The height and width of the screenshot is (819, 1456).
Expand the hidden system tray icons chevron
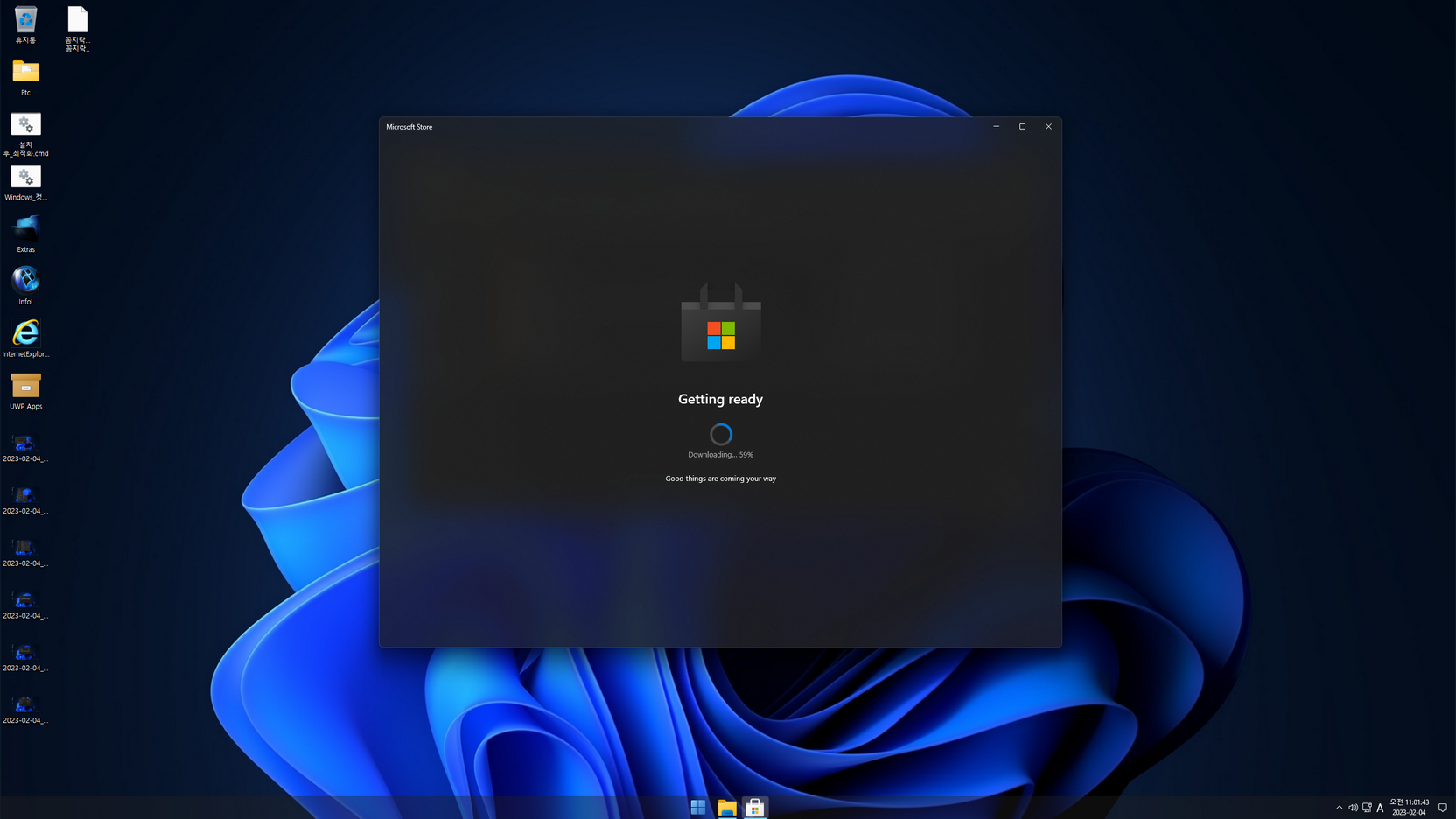coord(1339,808)
